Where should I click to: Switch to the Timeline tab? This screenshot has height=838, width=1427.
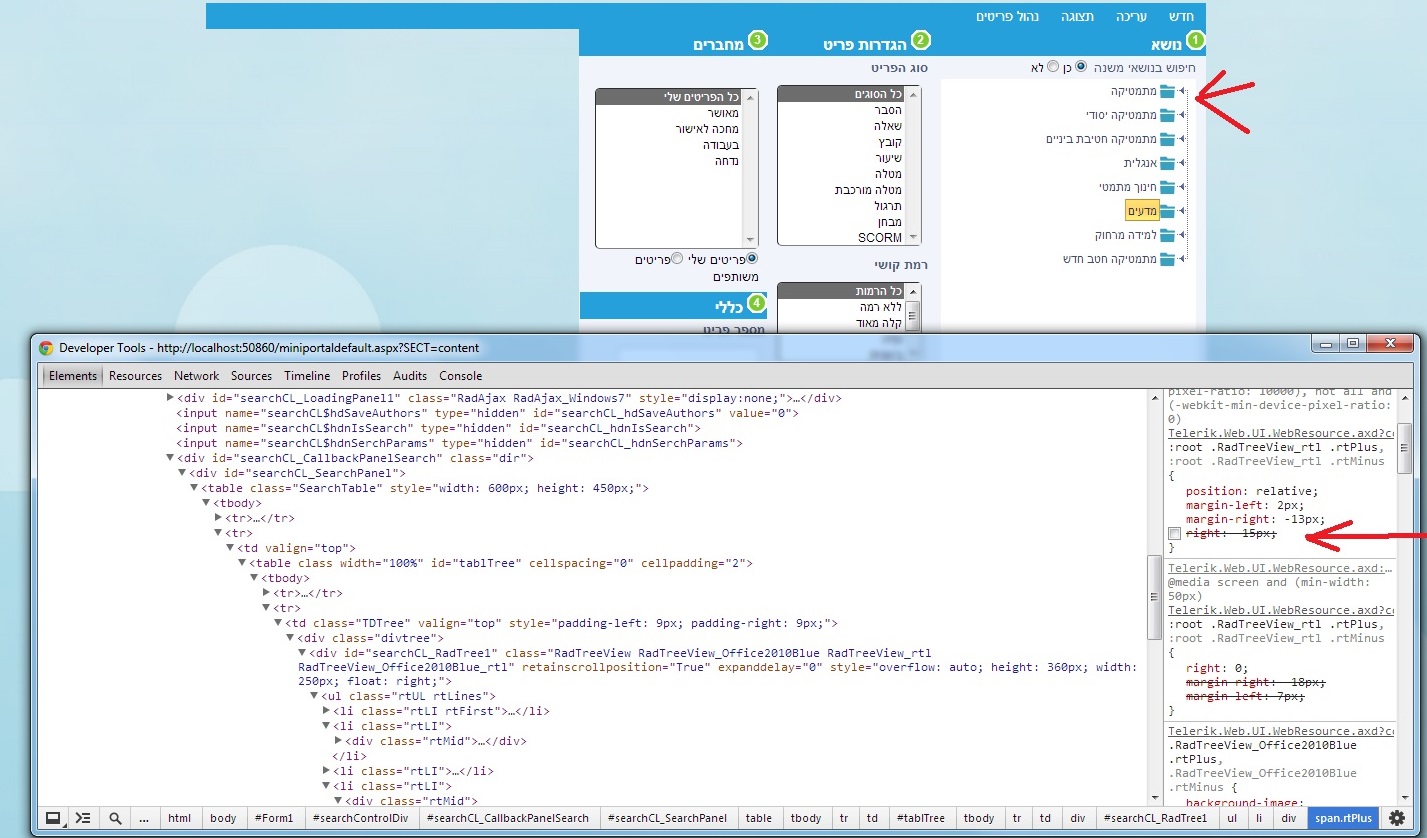point(307,376)
